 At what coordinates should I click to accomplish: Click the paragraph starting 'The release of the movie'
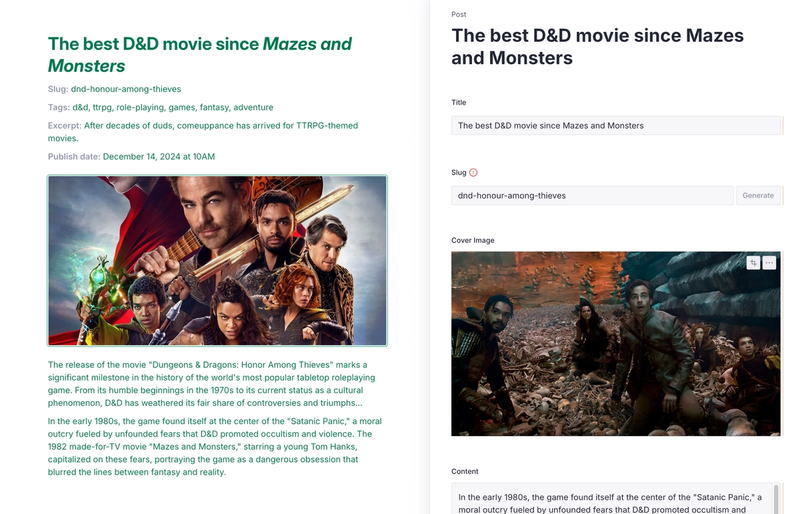point(212,384)
